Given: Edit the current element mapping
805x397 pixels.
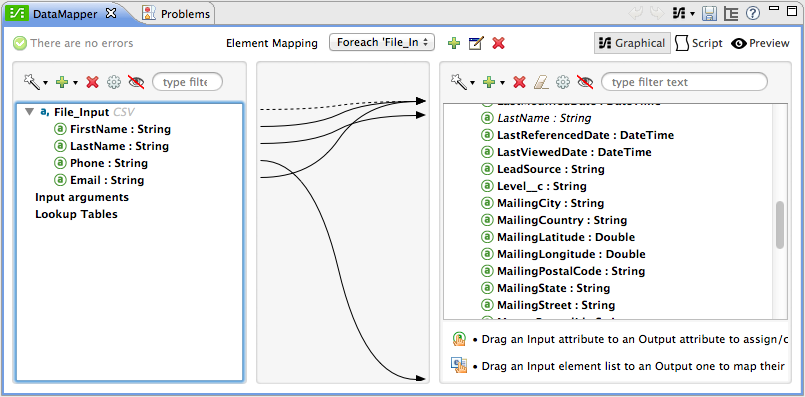Looking at the screenshot, I should [476, 43].
